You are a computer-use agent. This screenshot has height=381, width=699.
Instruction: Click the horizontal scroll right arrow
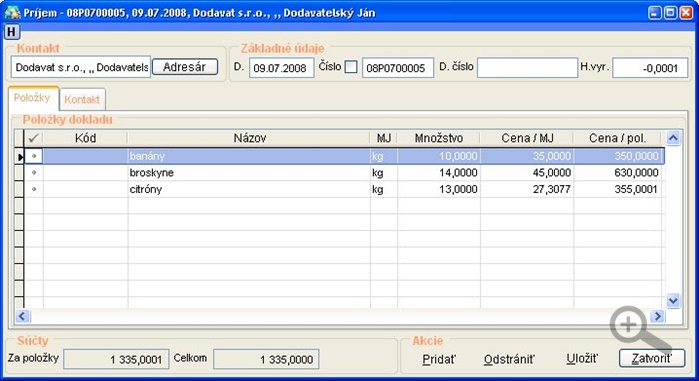pyautogui.click(x=657, y=316)
